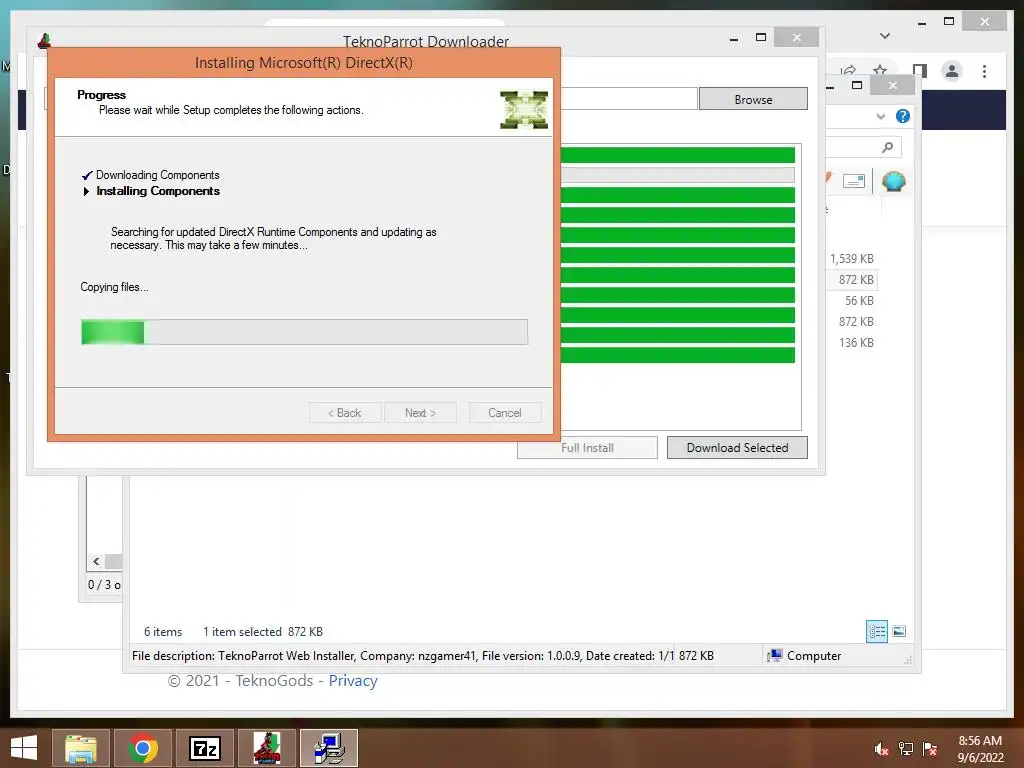Click the 'Downloading Components' step text
Image resolution: width=1024 pixels, height=768 pixels.
coord(157,175)
